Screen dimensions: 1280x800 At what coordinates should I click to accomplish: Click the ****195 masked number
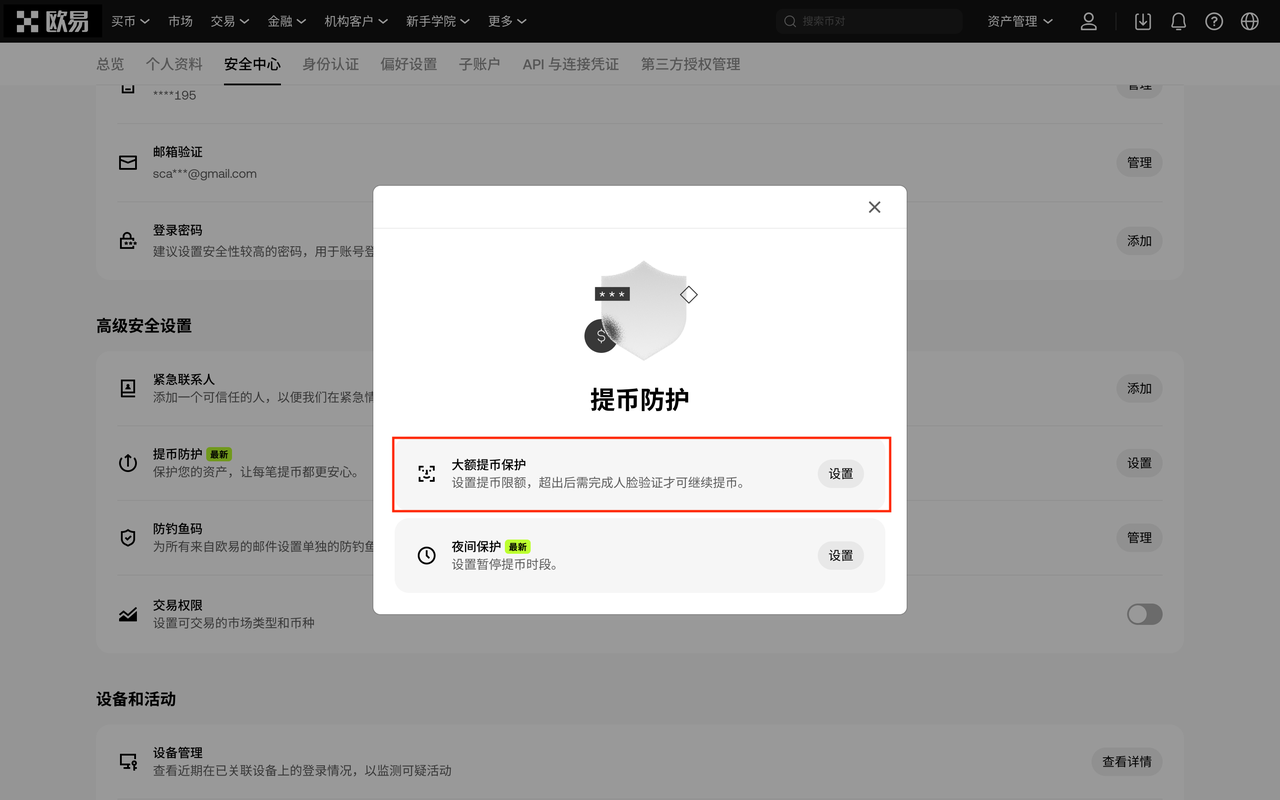(175, 95)
